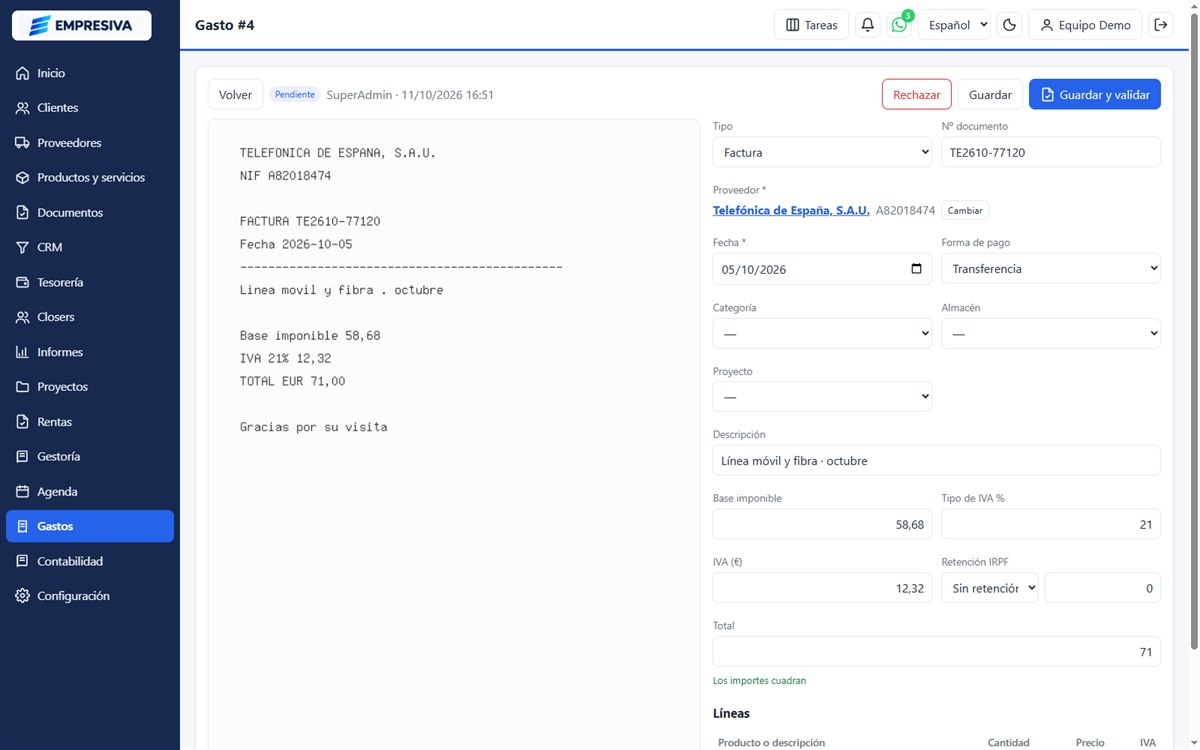
Task: Open Contabilidad section
Action: coord(90,561)
